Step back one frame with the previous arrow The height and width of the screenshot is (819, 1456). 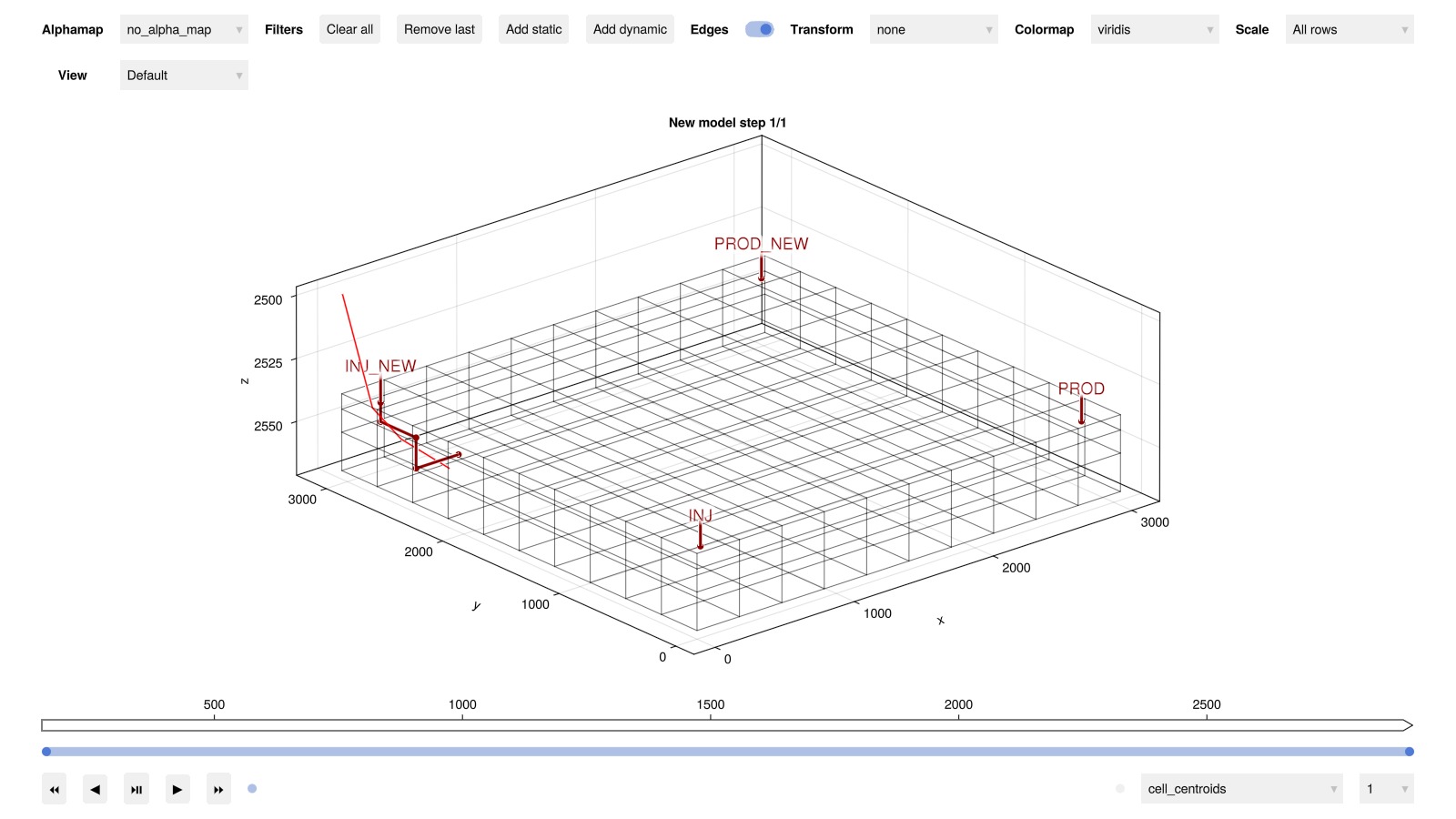tap(95, 789)
